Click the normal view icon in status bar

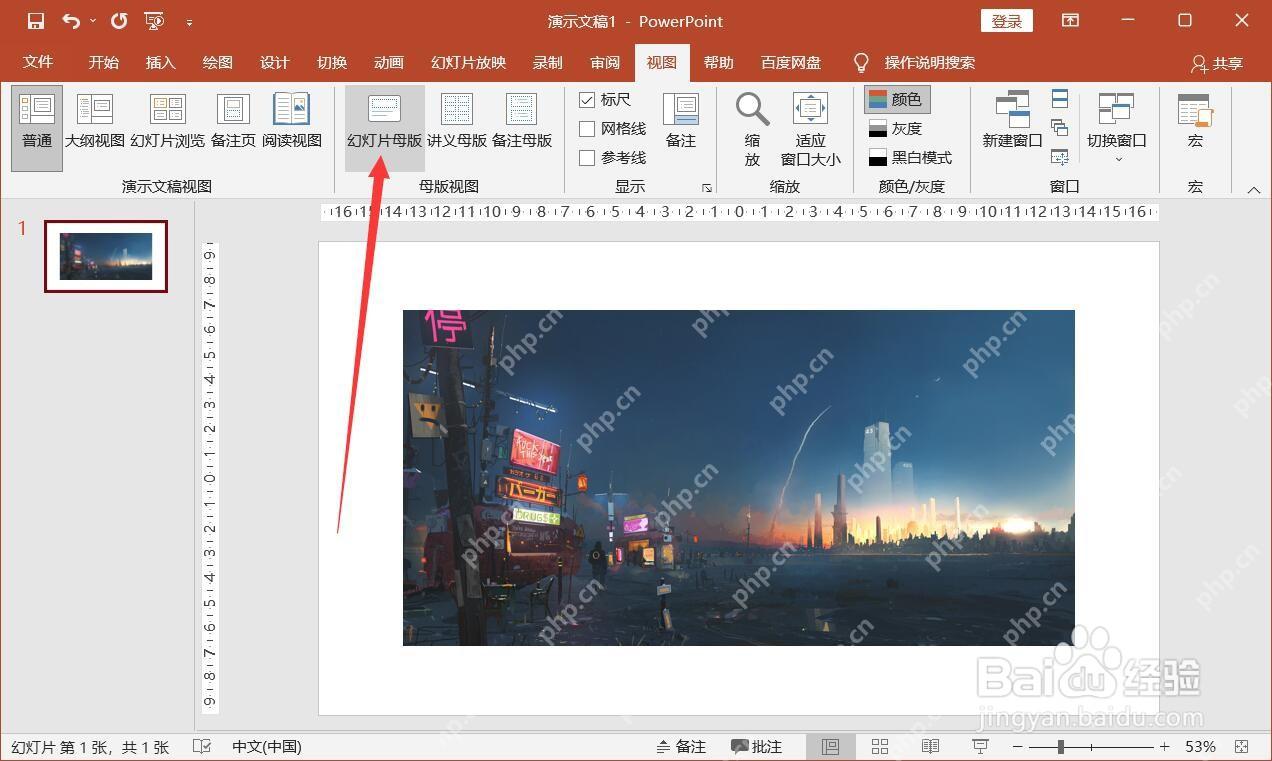830,746
